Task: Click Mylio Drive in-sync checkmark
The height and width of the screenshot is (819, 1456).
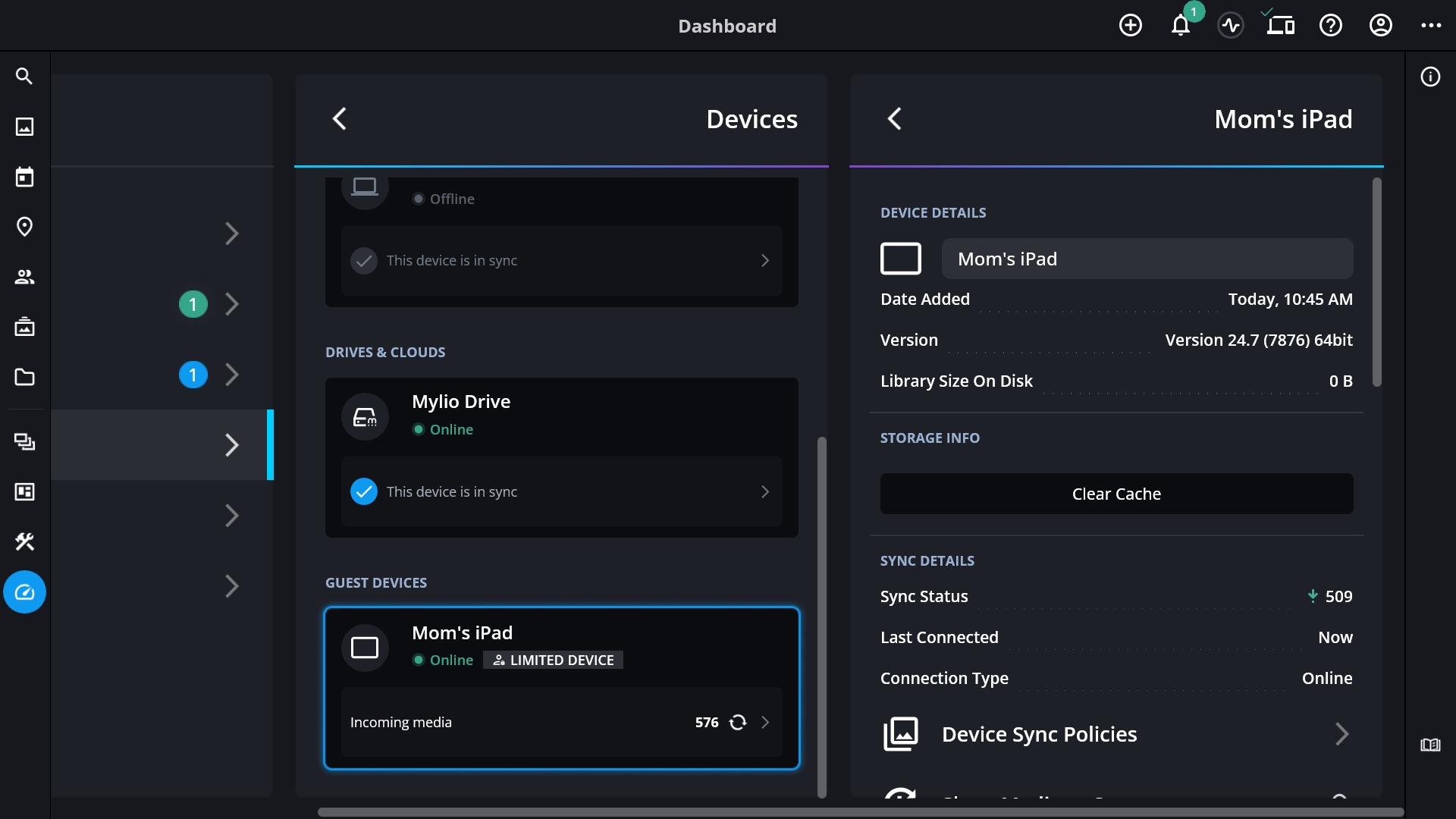Action: [x=364, y=491]
